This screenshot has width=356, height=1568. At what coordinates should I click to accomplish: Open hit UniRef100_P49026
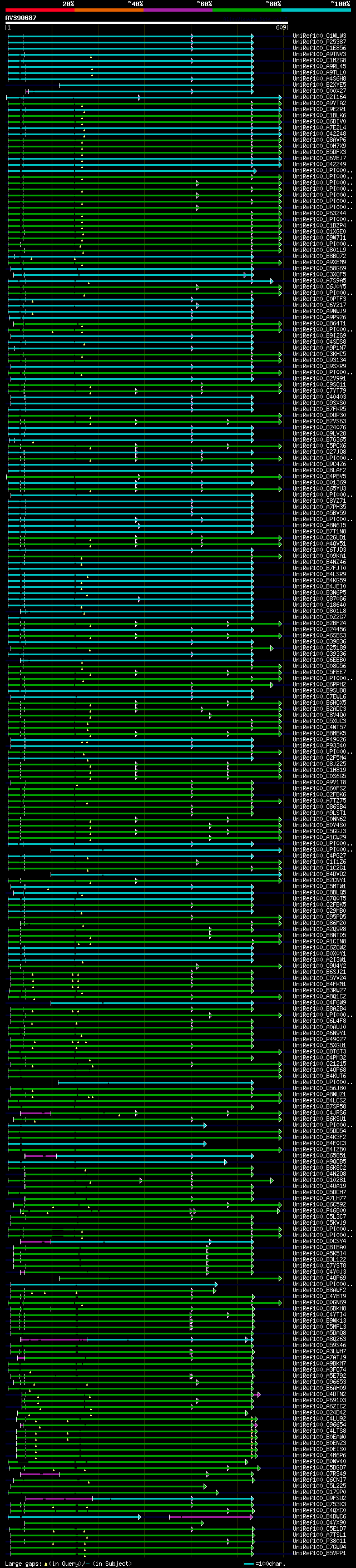[x=319, y=740]
